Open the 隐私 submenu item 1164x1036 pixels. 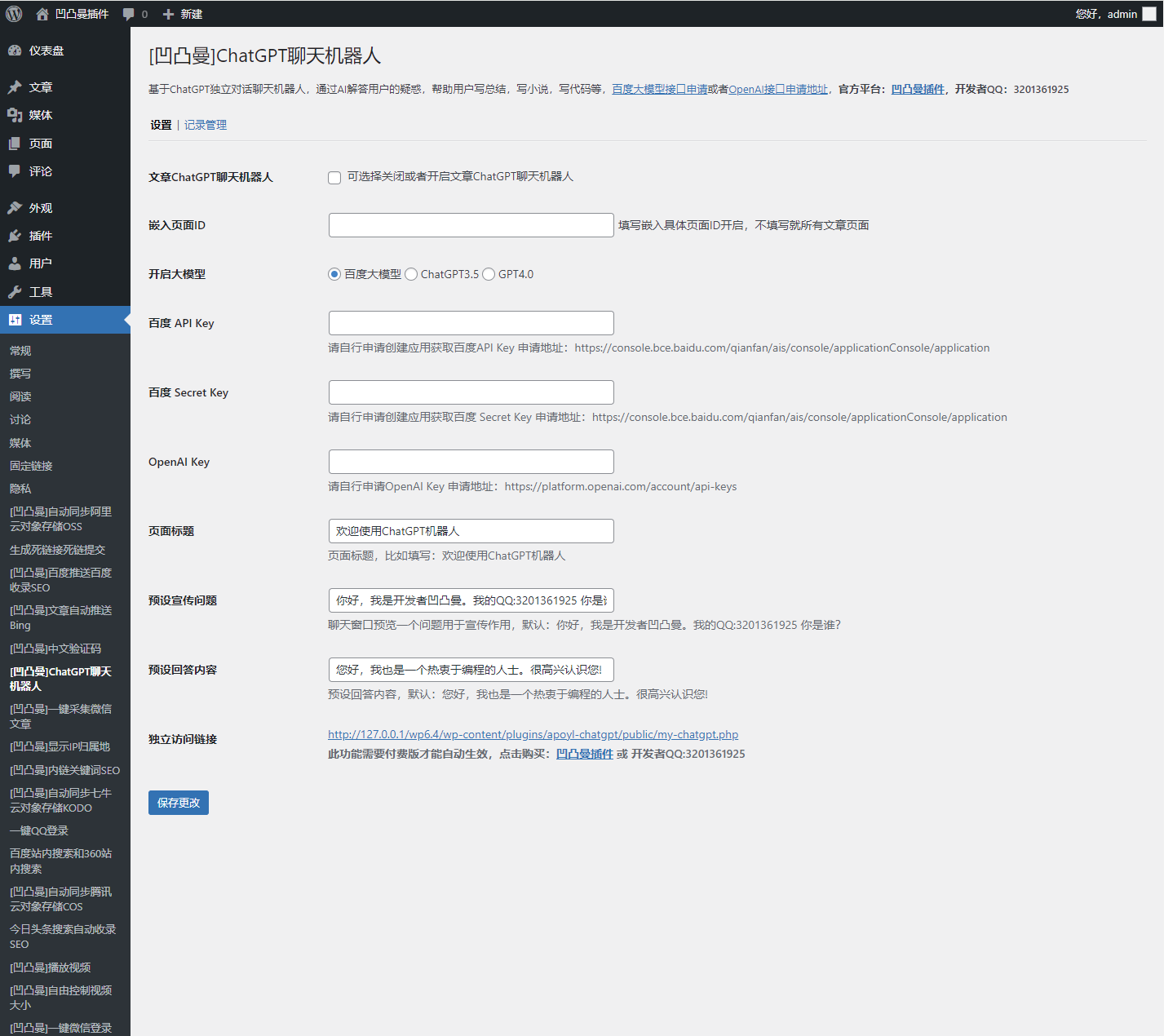coord(20,489)
